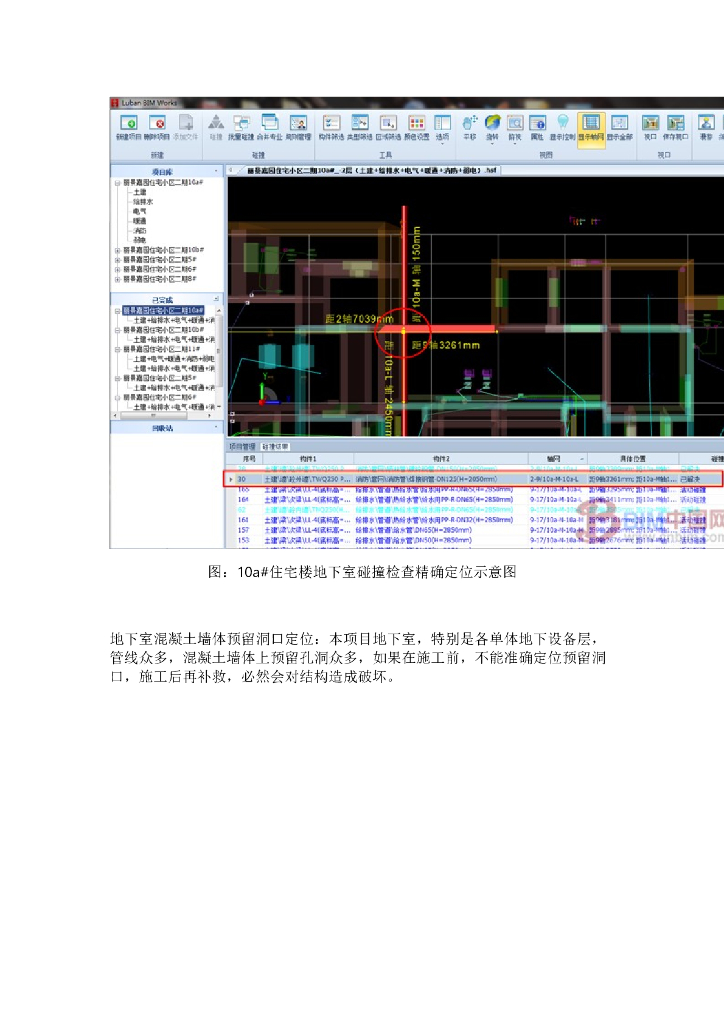The width and height of the screenshot is (724, 1024).
Task: Expand the 5# project in 项目库 tree
Action: (x=118, y=260)
